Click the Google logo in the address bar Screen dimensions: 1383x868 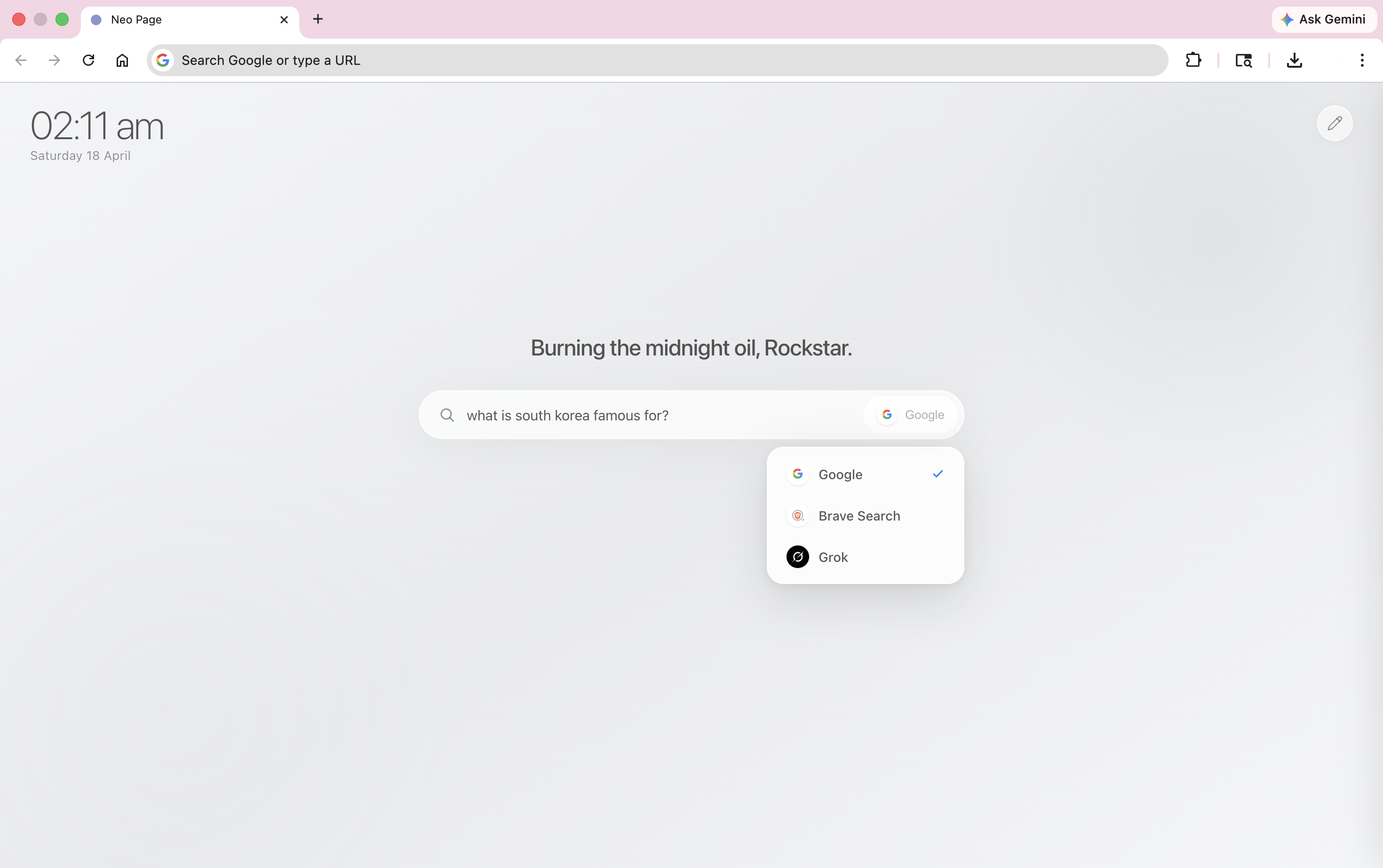[x=163, y=60]
